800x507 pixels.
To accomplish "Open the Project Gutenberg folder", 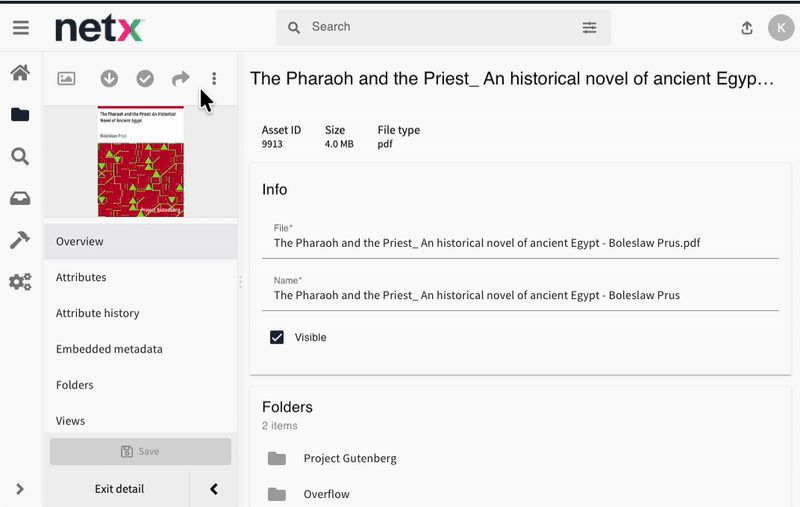I will coord(350,458).
